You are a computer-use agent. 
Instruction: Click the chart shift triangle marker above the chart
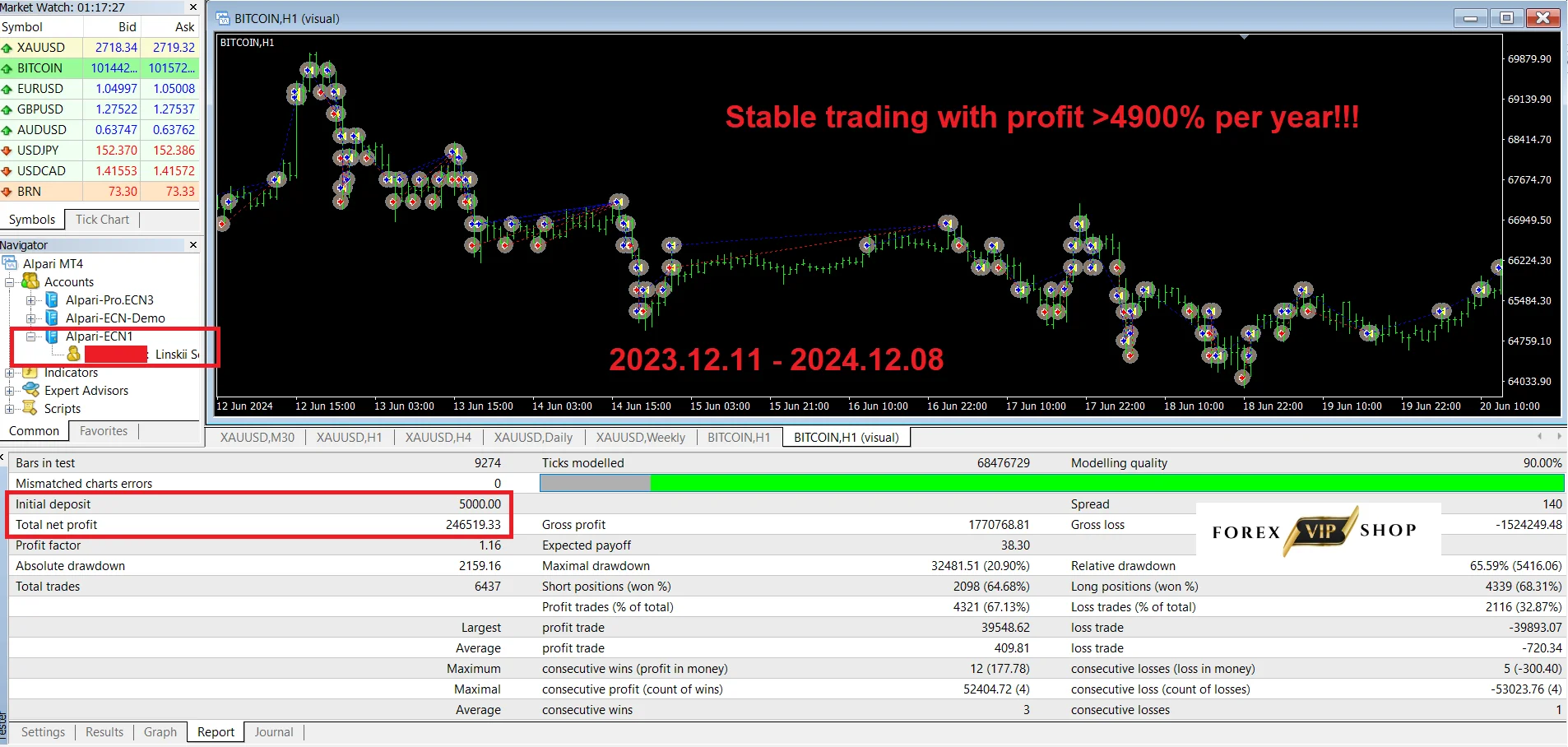click(x=1244, y=37)
